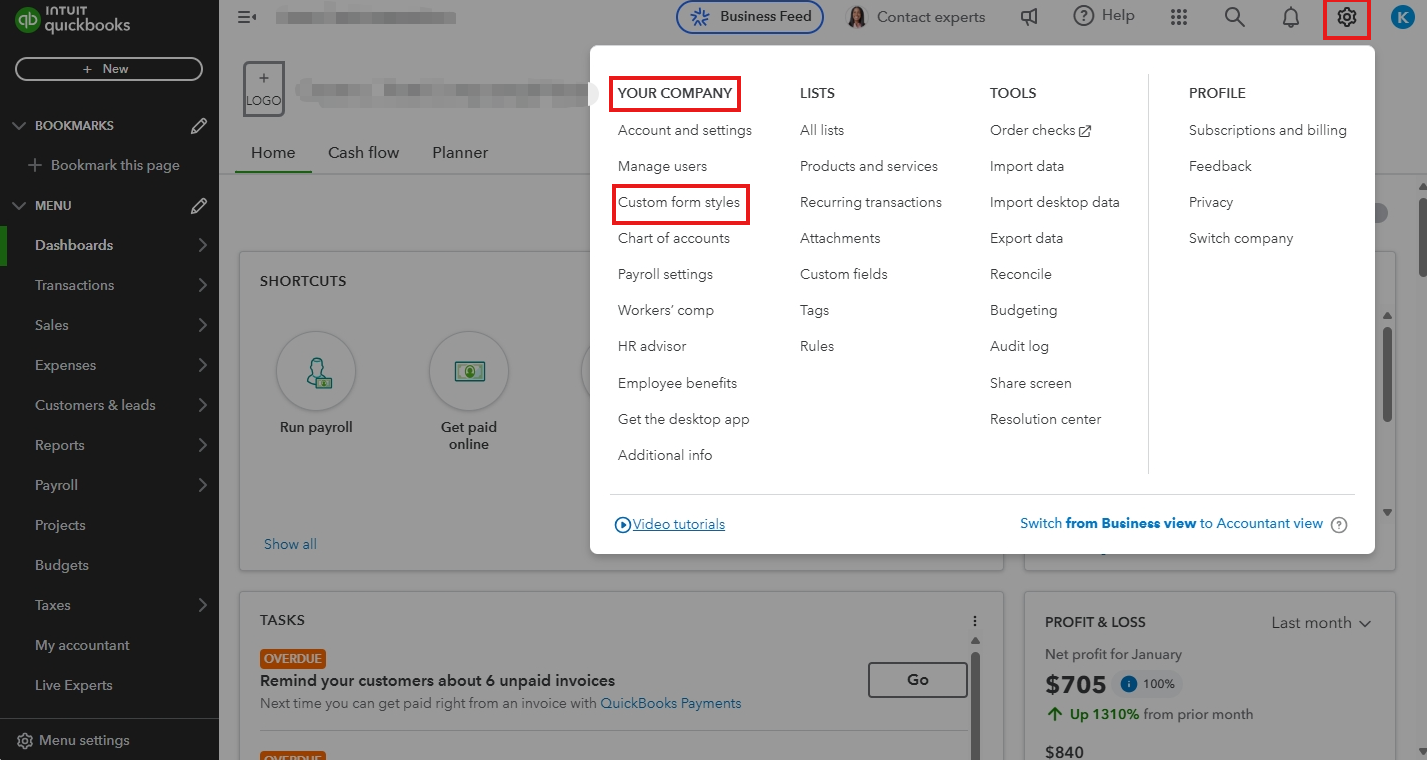The height and width of the screenshot is (760, 1427).
Task: Open the Settings gear menu
Action: tap(1347, 17)
